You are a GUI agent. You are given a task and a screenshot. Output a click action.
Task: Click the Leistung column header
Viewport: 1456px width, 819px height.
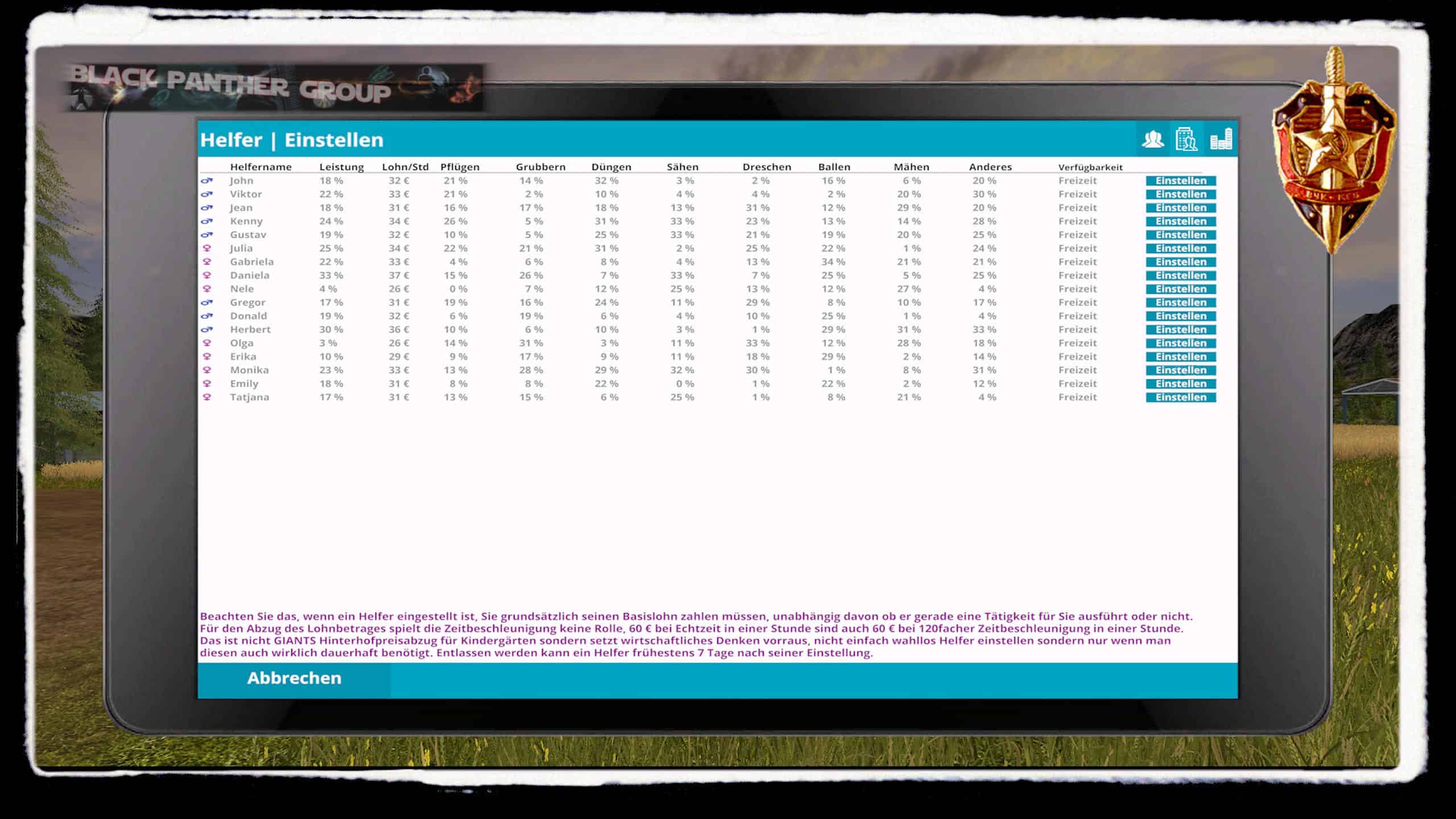[x=341, y=167]
